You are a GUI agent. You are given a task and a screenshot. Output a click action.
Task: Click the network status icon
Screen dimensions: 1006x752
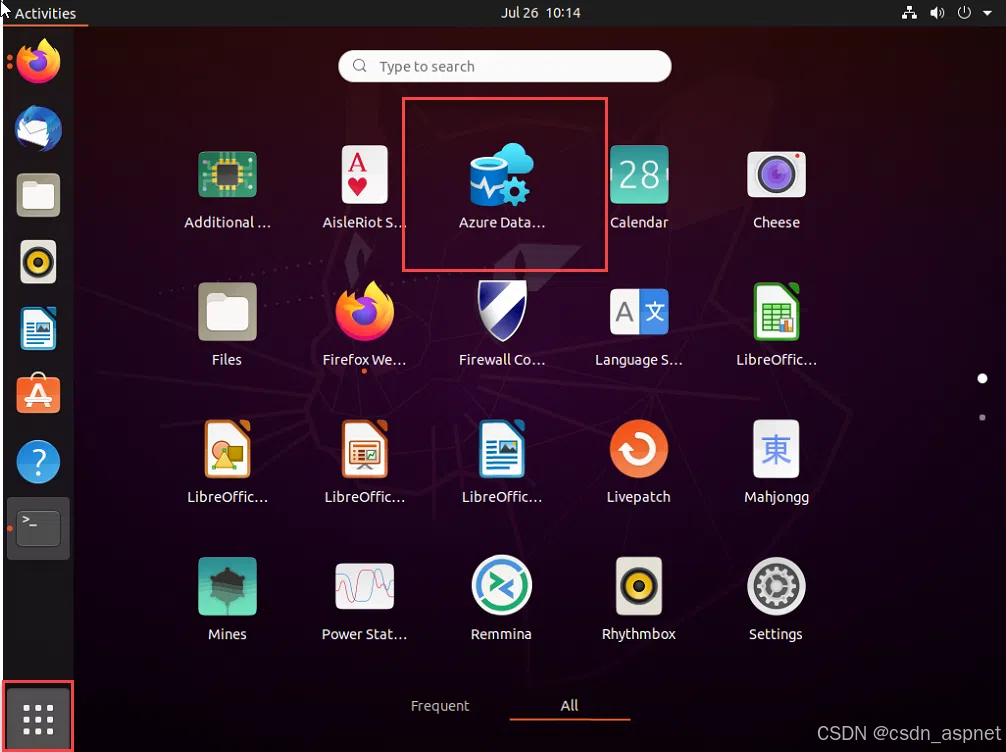click(909, 13)
